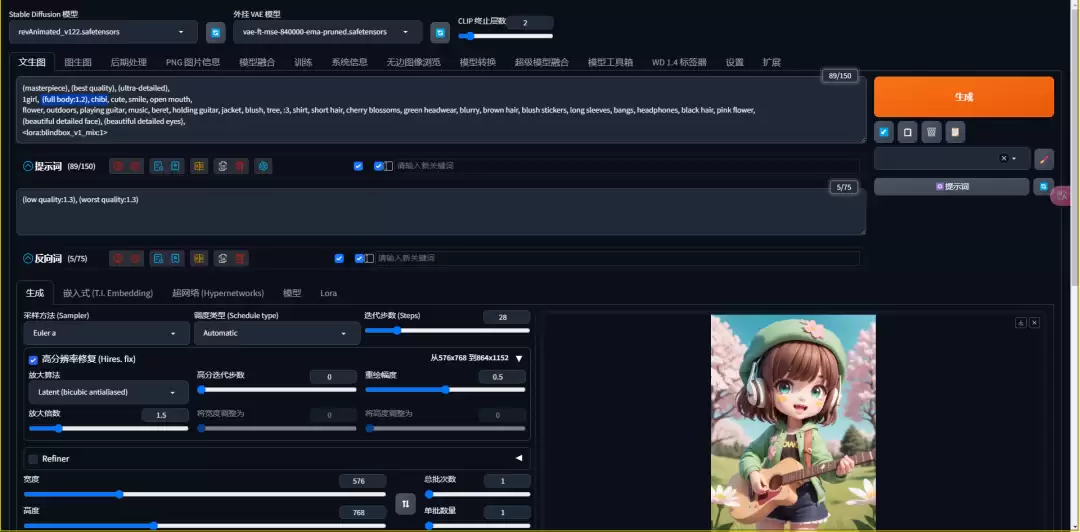The image size is (1080, 532).
Task: Open the Lora tab
Action: pos(328,293)
